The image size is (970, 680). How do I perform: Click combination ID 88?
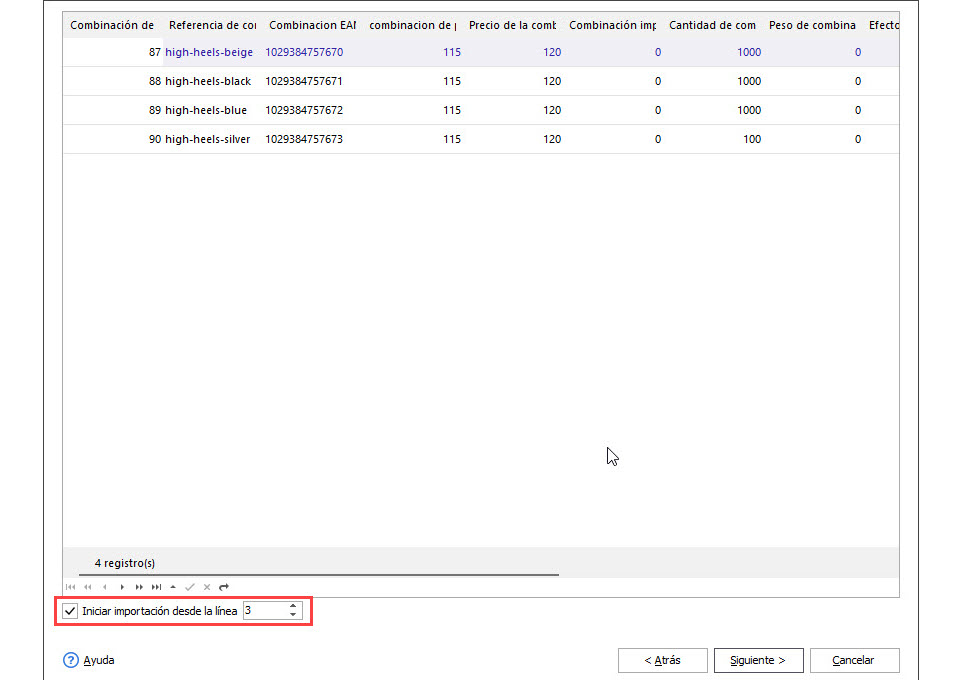(155, 82)
